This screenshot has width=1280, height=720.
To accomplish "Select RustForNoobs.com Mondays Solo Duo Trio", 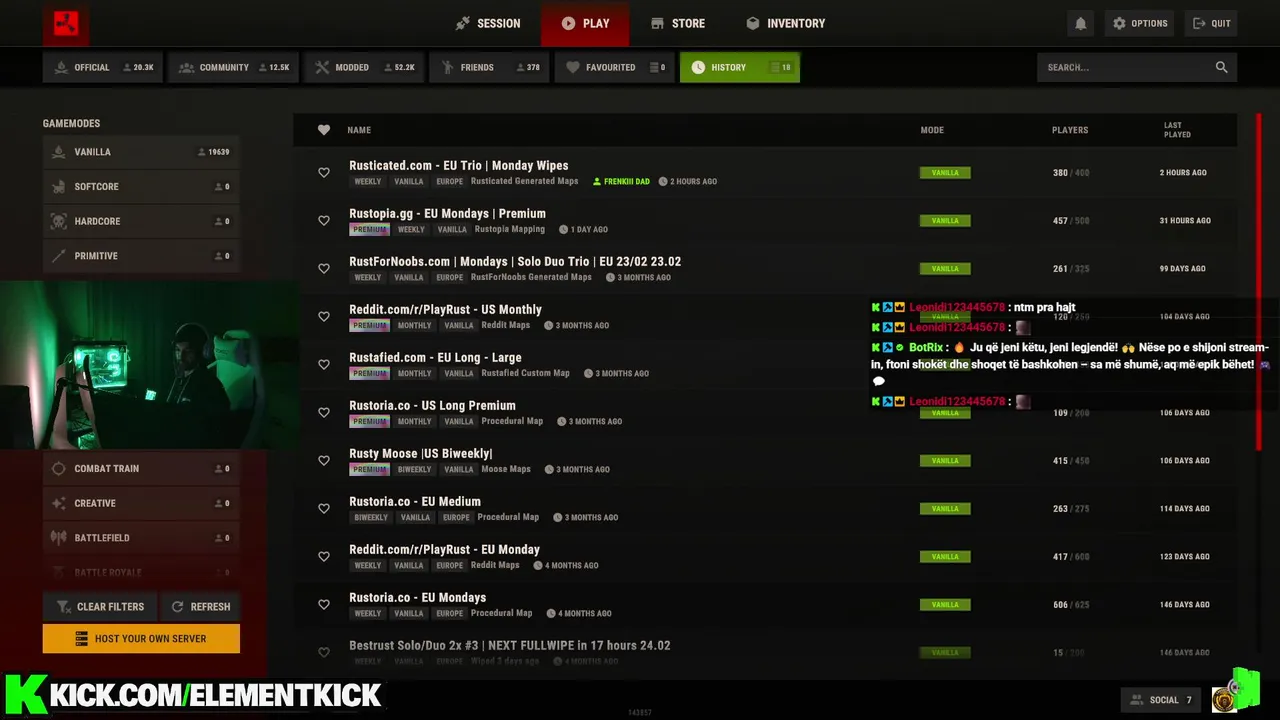I will pos(515,262).
